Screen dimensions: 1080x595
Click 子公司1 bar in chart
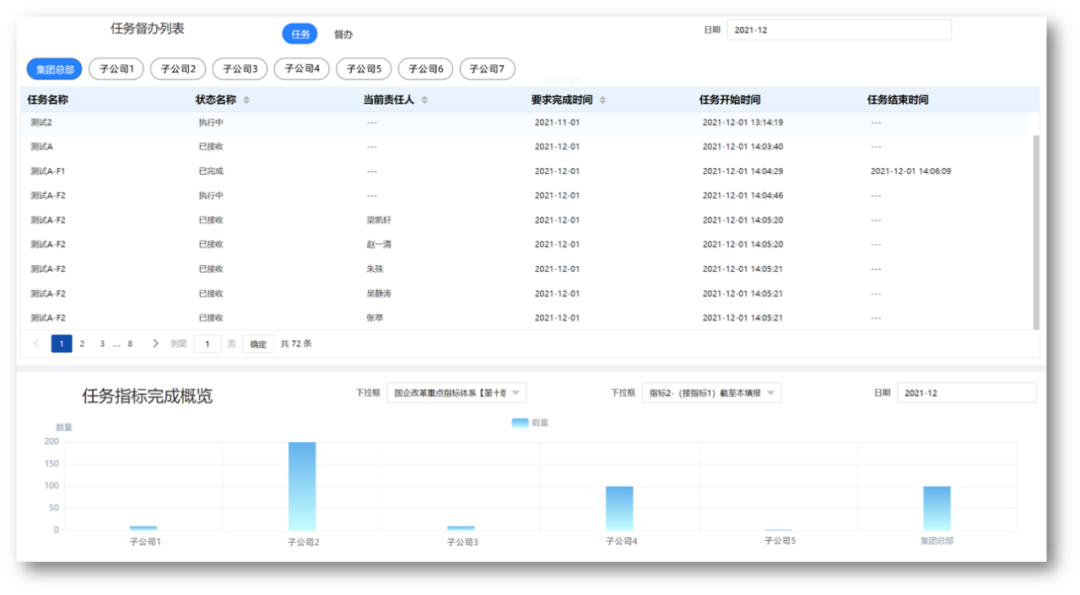point(143,528)
